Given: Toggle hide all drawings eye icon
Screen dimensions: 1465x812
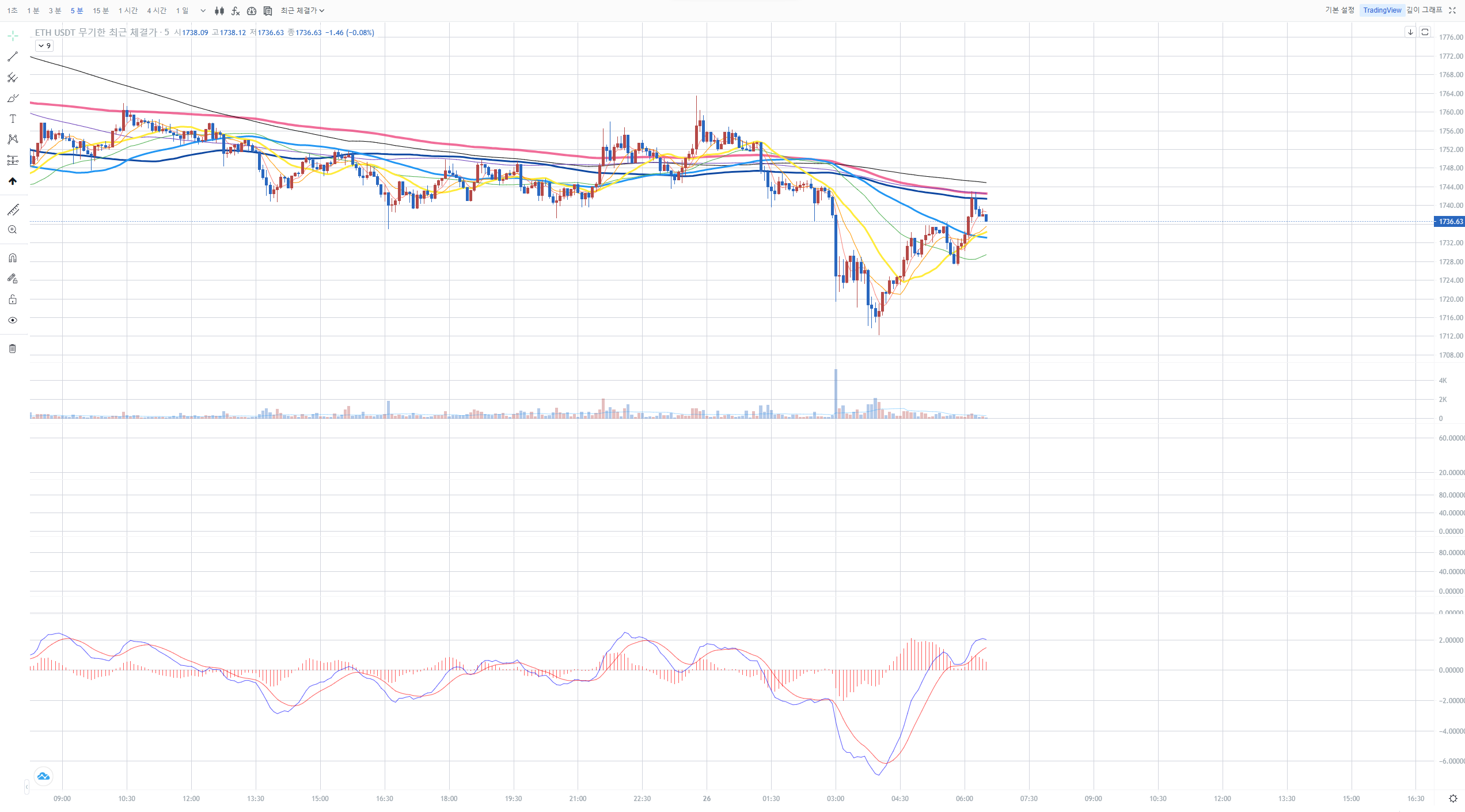Looking at the screenshot, I should pos(13,320).
